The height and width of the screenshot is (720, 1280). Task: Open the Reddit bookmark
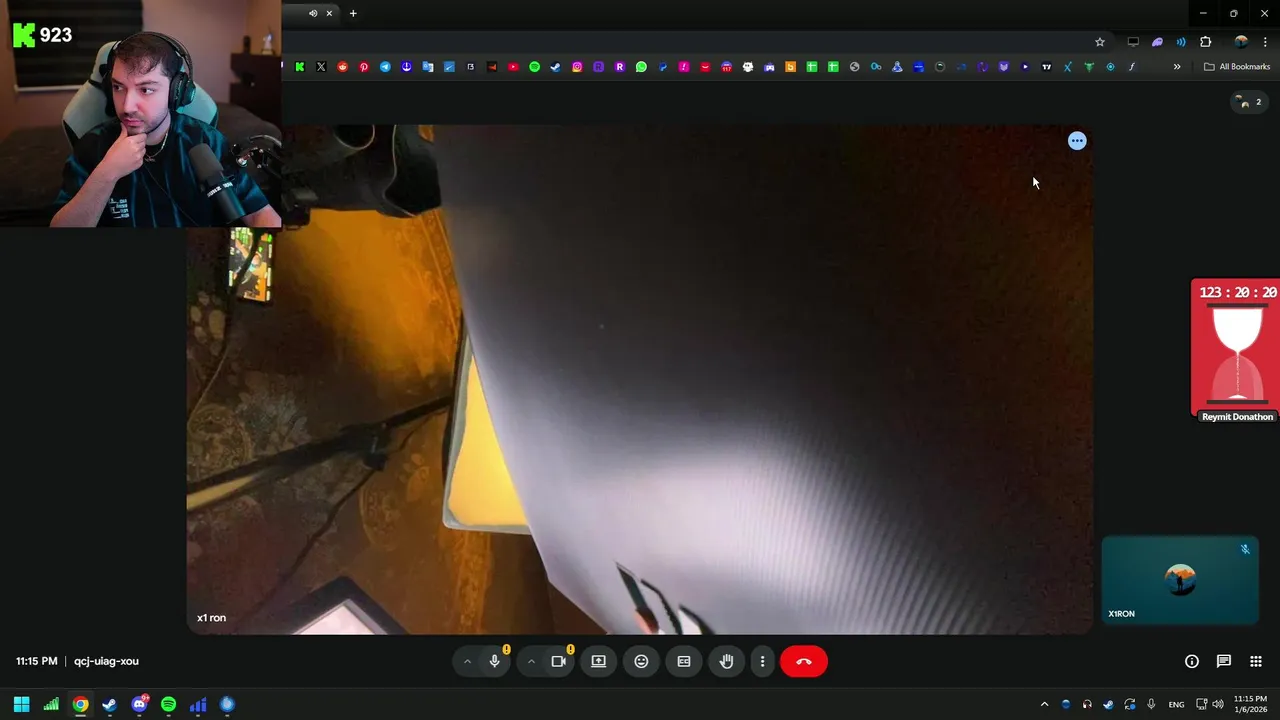(x=342, y=67)
